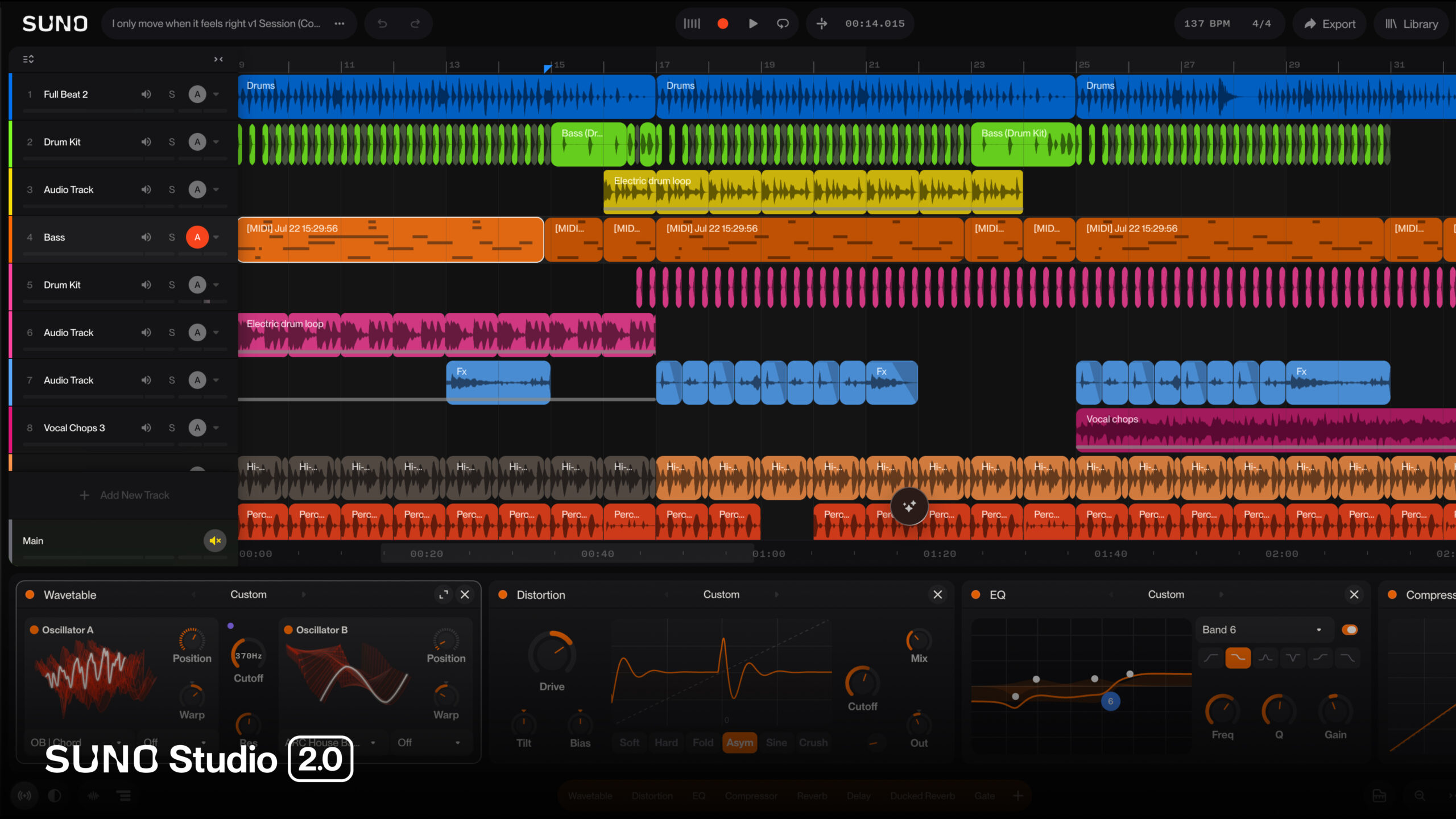Select the Vocal chops clip
The image size is (1456, 819).
click(x=1265, y=430)
